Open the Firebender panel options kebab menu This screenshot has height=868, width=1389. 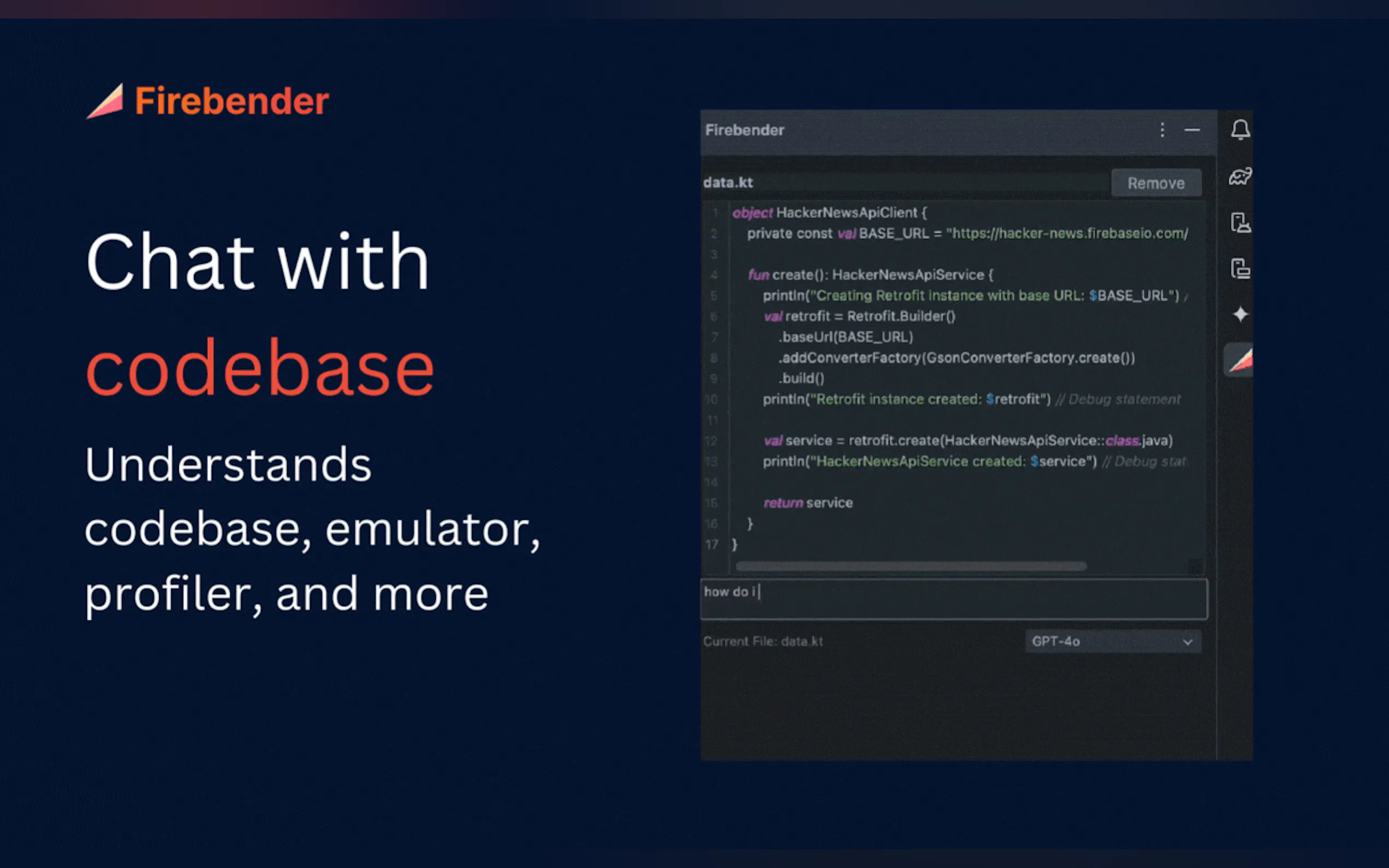1162,130
